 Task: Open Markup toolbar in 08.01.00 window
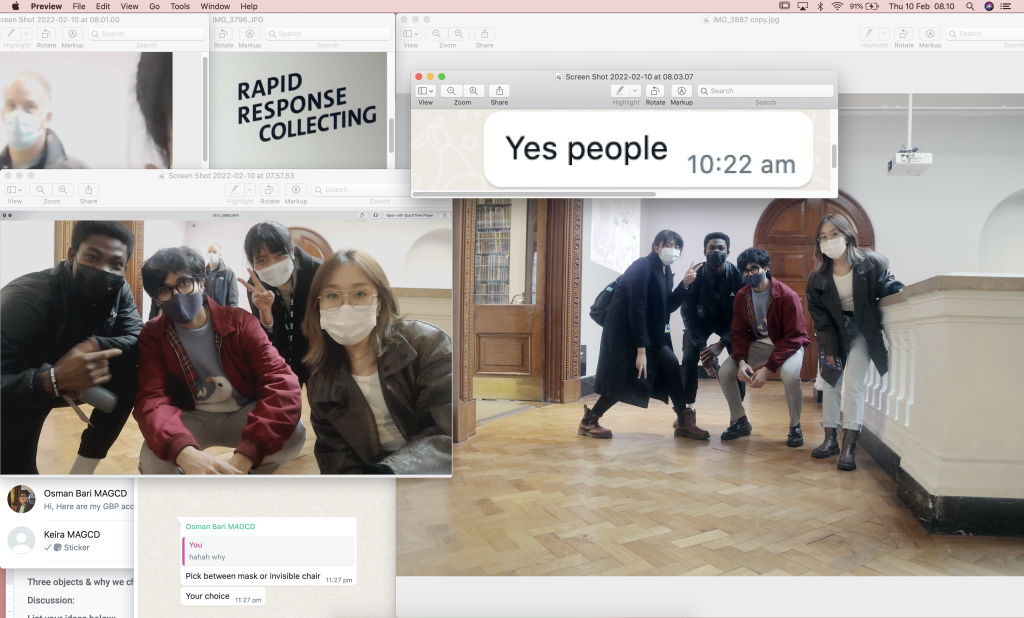72,33
